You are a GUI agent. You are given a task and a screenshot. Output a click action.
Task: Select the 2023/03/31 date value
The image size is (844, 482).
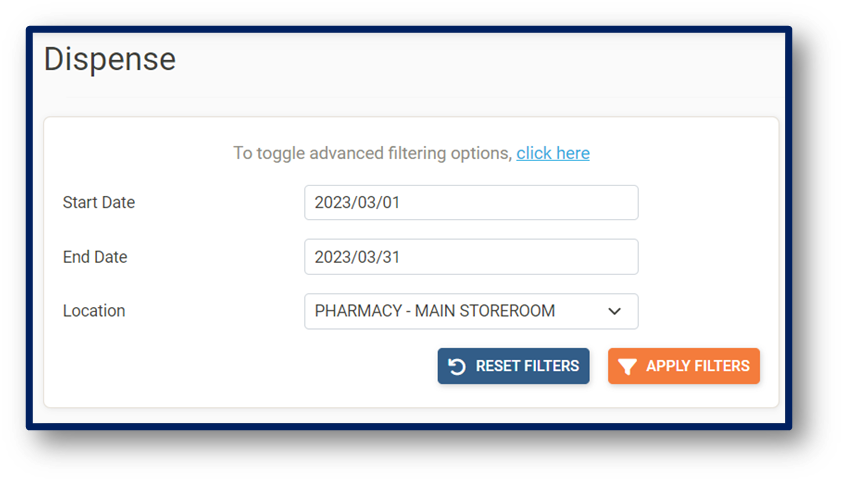358,257
